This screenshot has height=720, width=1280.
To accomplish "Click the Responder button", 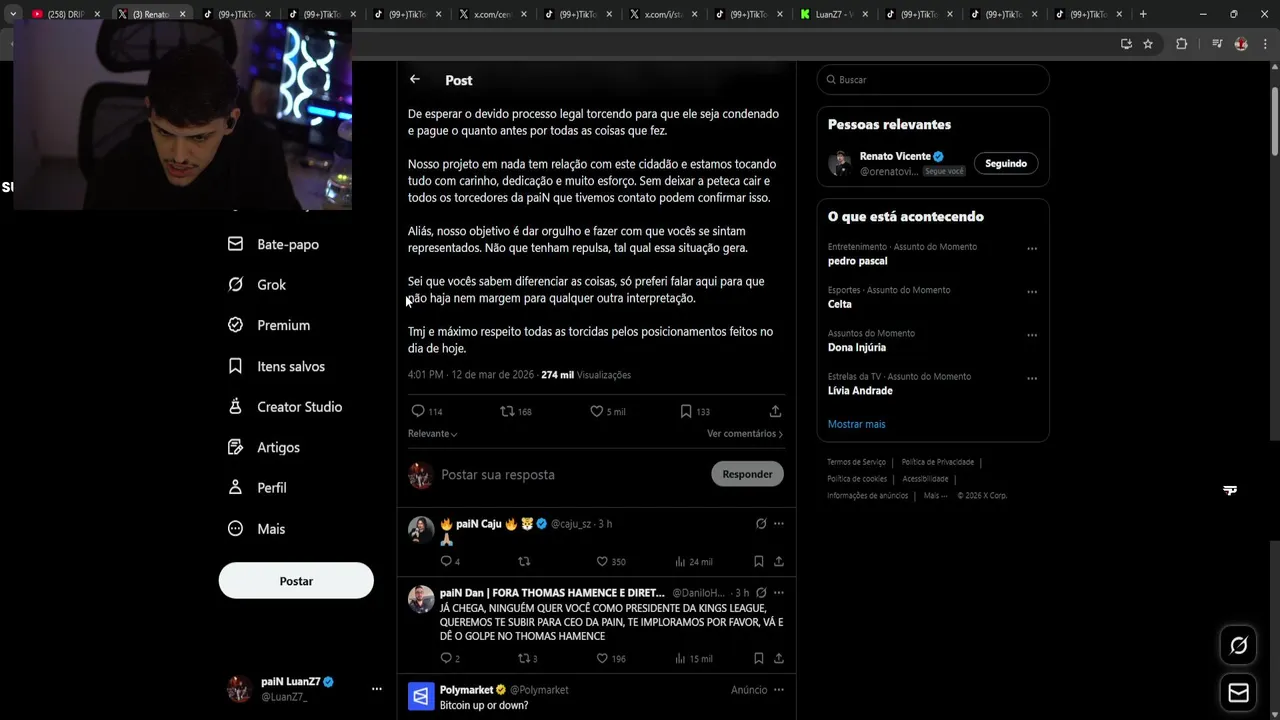I will [747, 474].
